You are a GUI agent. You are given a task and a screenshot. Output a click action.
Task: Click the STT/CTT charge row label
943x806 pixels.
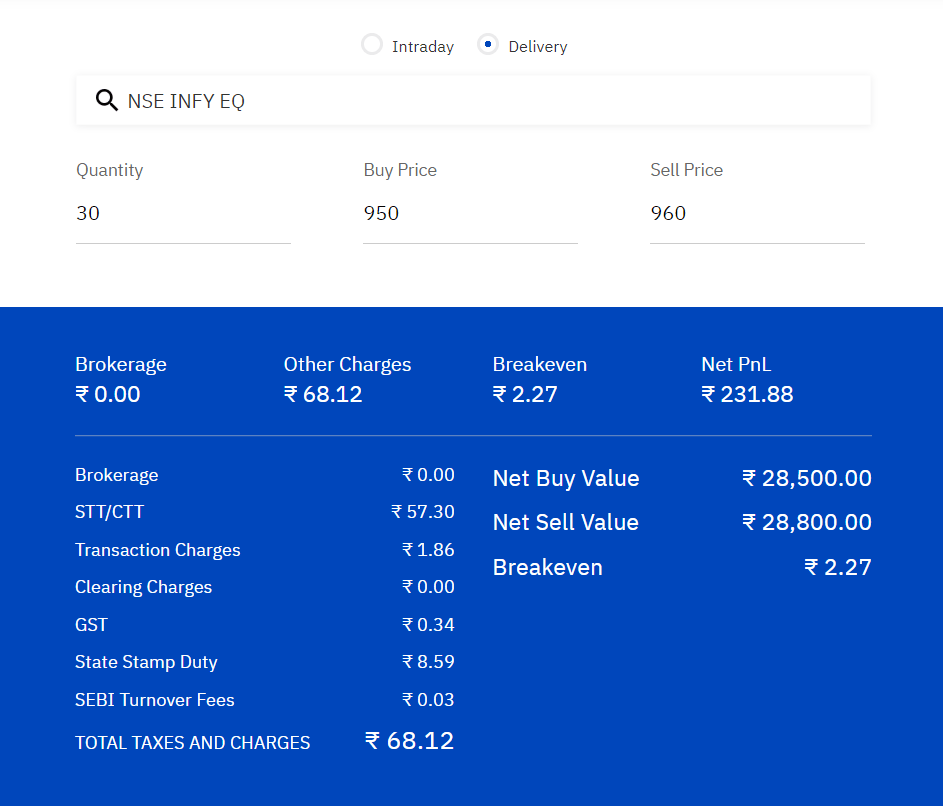(109, 512)
